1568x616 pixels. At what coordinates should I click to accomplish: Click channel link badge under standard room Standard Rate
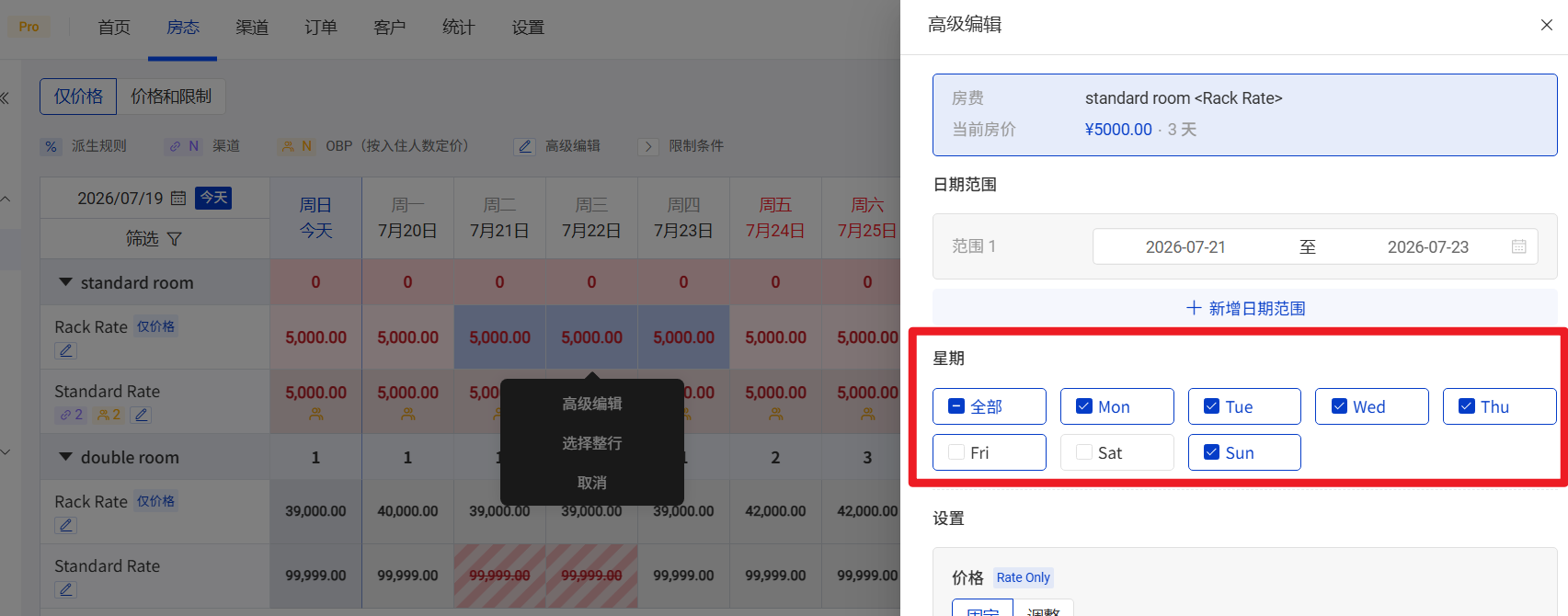coord(72,415)
